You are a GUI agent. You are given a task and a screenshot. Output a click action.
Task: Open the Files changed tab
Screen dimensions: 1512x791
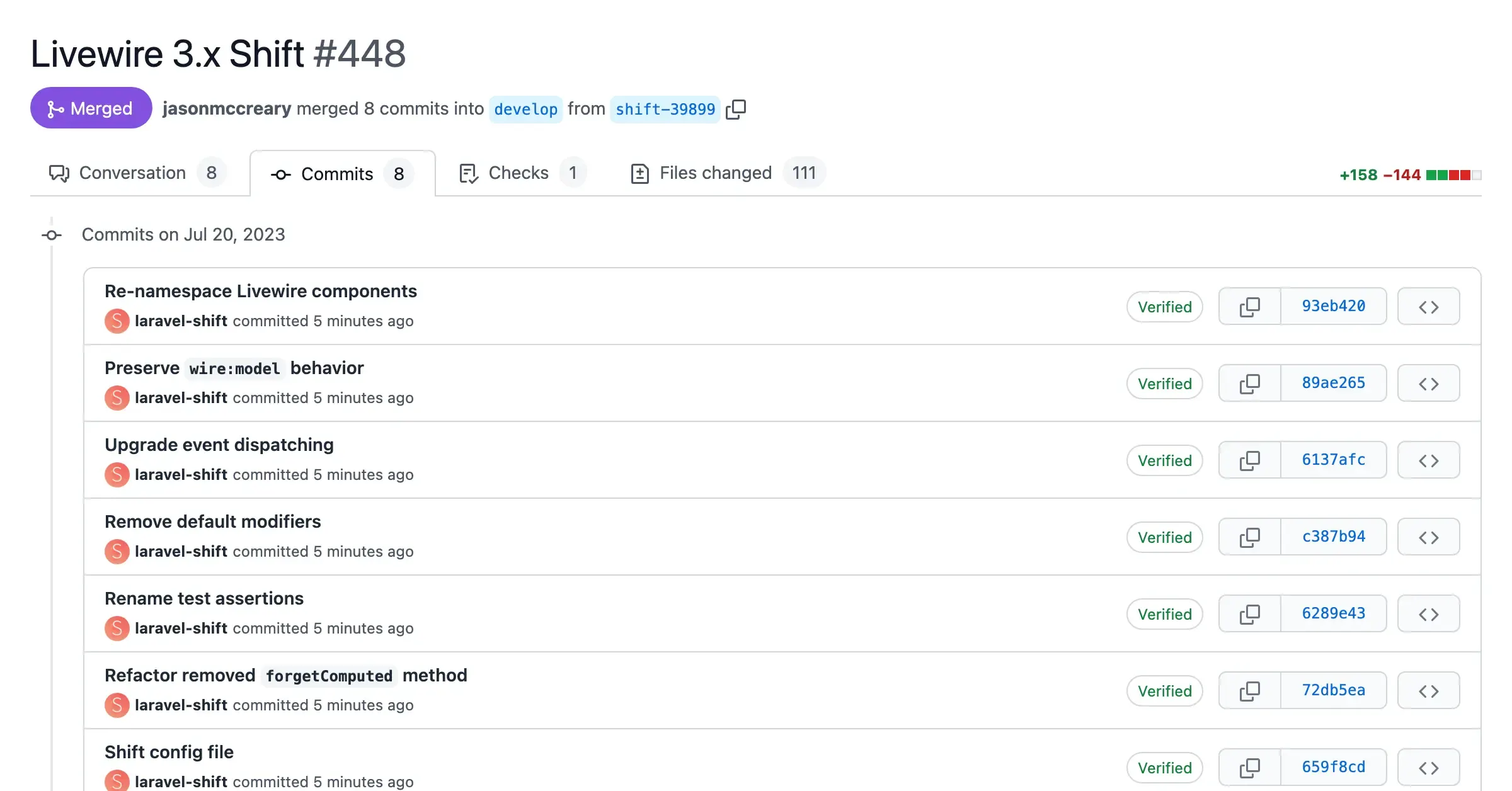click(715, 173)
